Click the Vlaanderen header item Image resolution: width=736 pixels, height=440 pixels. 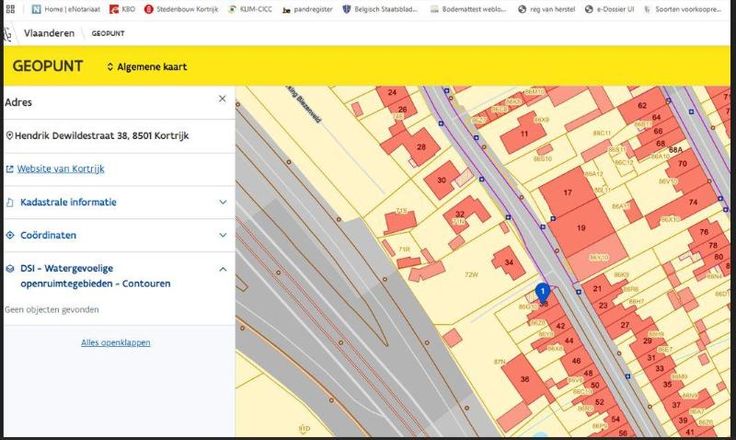pyautogui.click(x=48, y=33)
